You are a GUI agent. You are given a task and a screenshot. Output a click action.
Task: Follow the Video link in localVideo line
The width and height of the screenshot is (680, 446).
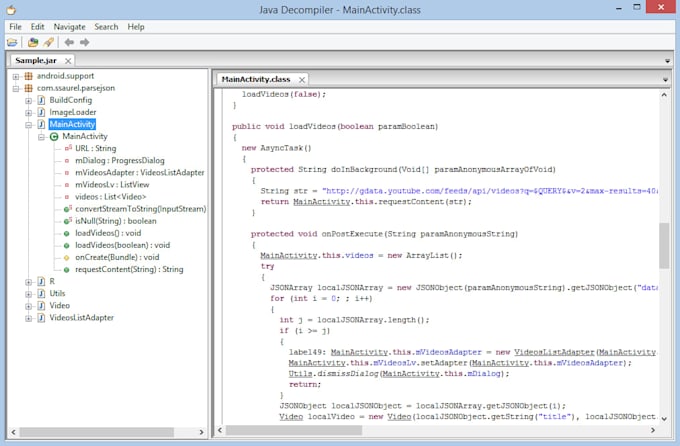[x=291, y=416]
